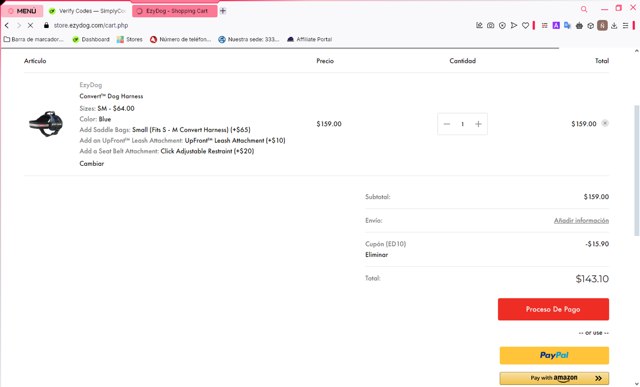
Task: Click the Sizes: SM - $64.00 text
Action: tap(107, 109)
